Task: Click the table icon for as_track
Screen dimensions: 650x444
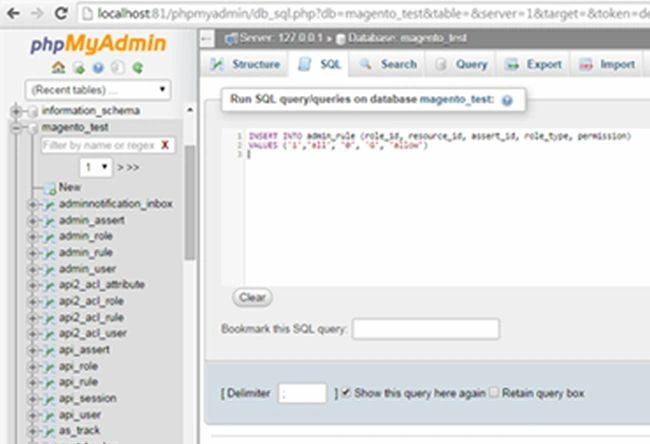Action: pos(49,432)
